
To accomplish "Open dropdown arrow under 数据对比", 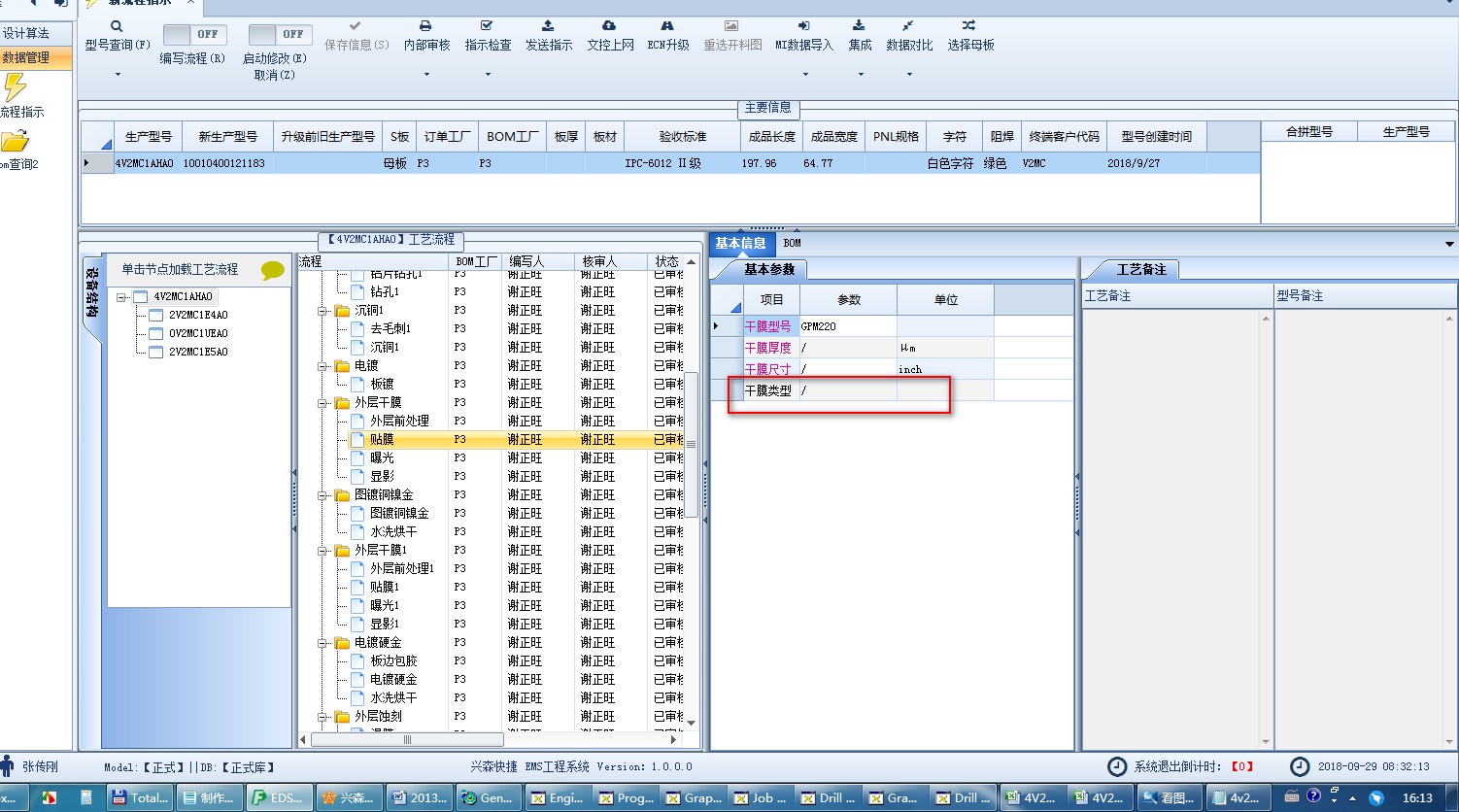I will point(909,75).
